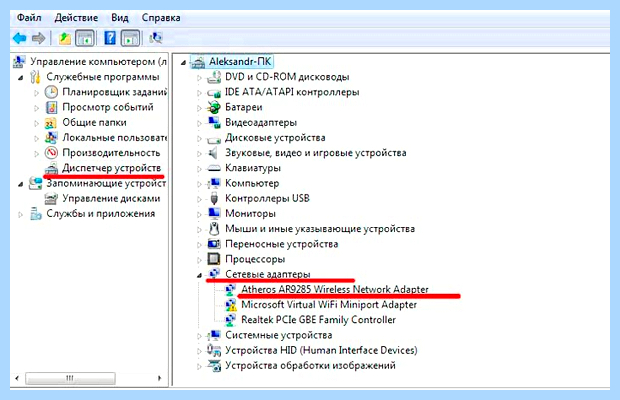Screen dimensions: 620x400
Task: Click left pane horizontal scrollbar thumb
Action: (70, 378)
